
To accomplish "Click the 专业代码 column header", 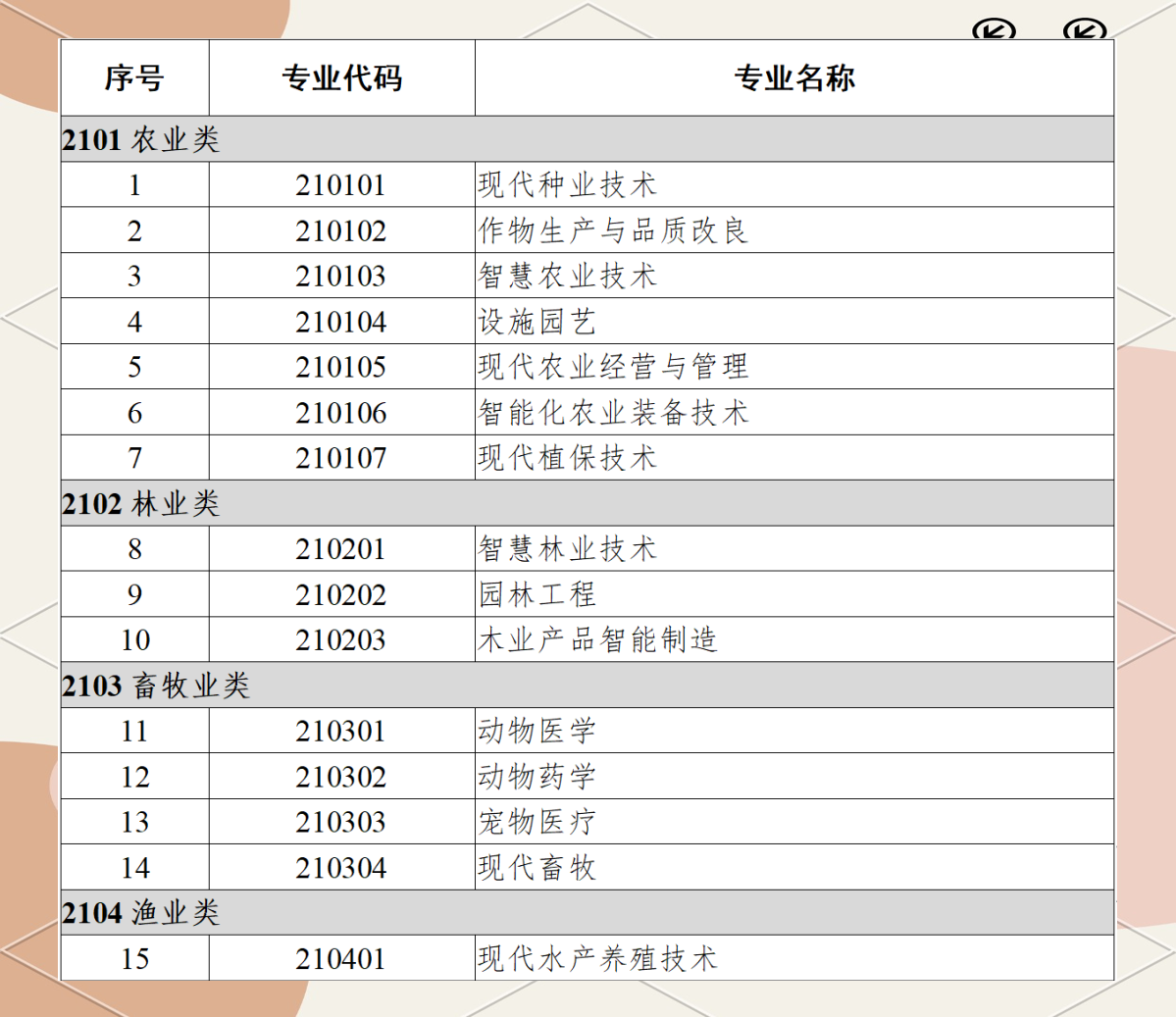I will click(x=342, y=78).
